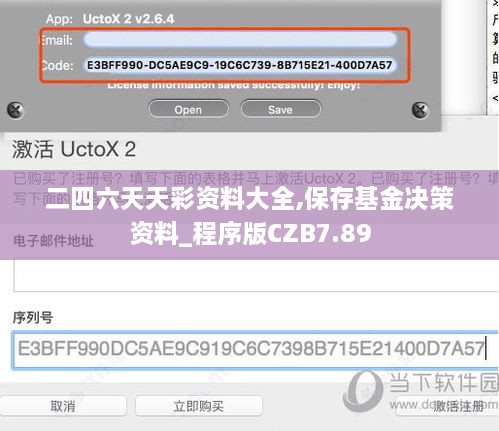The height and width of the screenshot is (431, 499).
Task: Click the License information saved message
Action: [233, 85]
